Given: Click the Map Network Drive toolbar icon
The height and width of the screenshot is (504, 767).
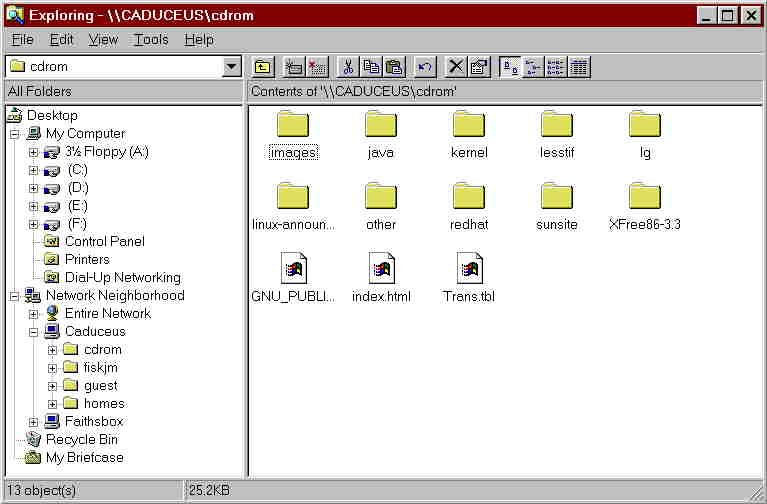Looking at the screenshot, I should click(294, 67).
